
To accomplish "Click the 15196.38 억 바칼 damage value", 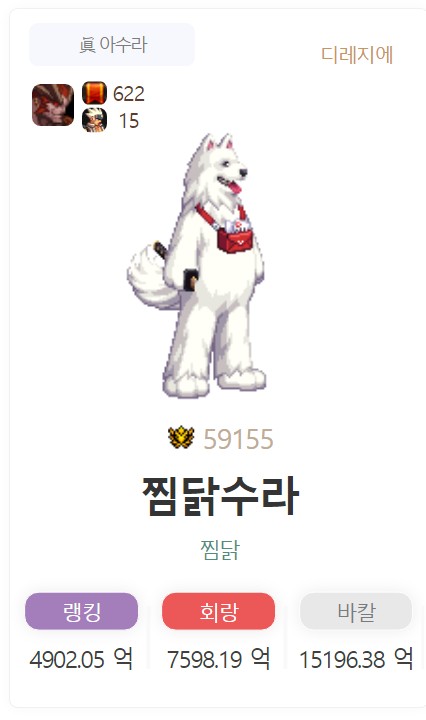I will (x=356, y=659).
